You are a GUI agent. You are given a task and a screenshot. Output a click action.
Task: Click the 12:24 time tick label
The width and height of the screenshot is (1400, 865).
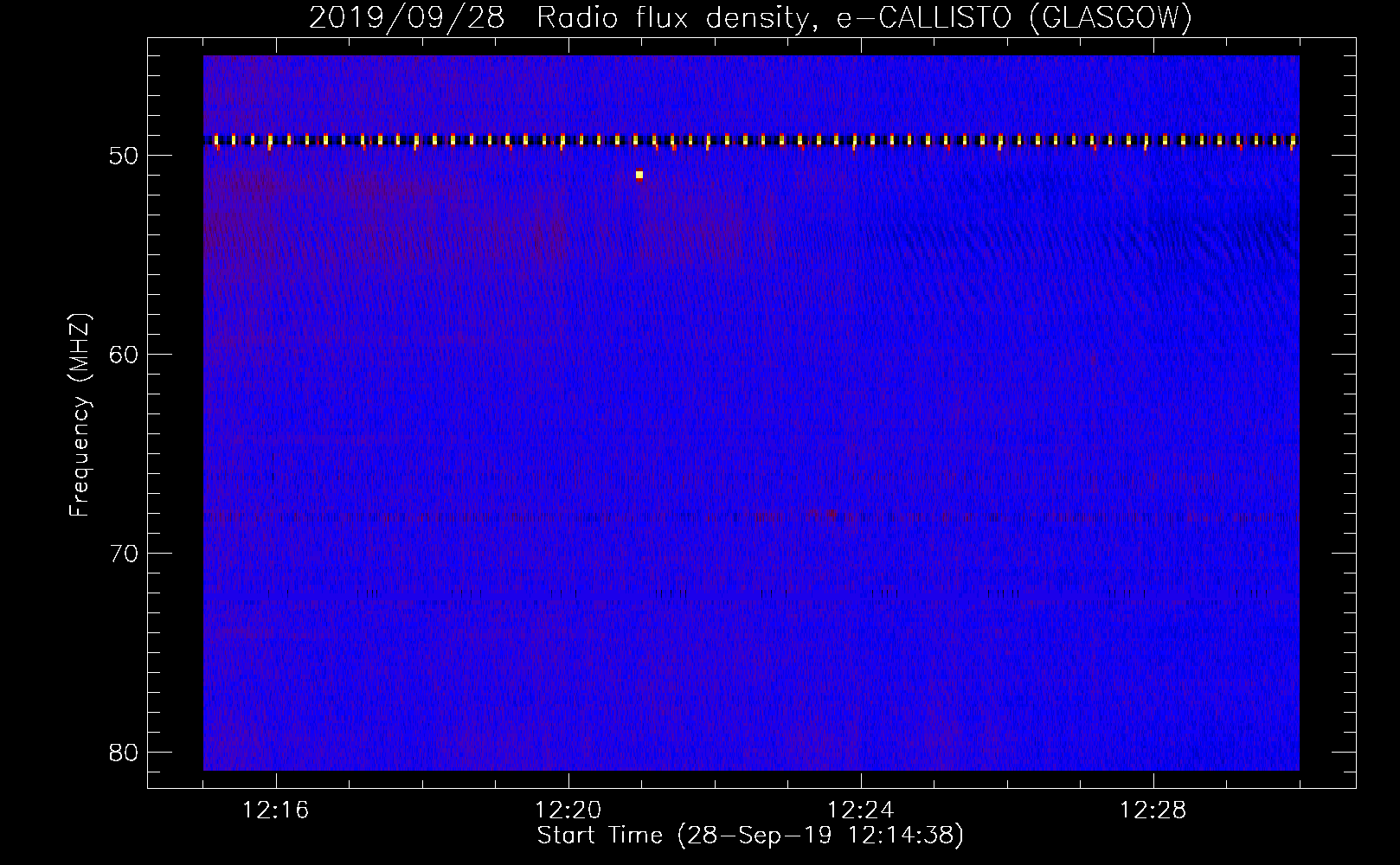pyautogui.click(x=861, y=810)
